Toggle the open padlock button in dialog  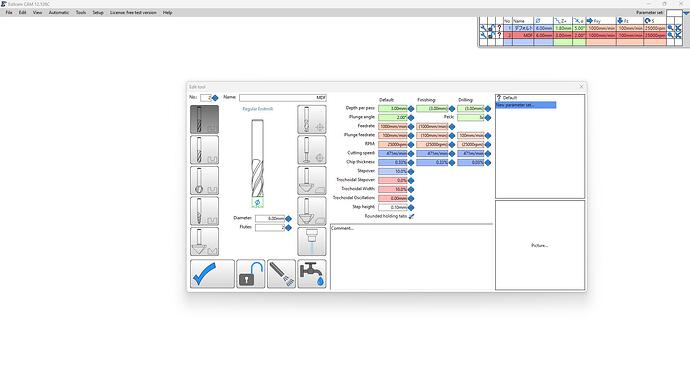click(x=250, y=274)
